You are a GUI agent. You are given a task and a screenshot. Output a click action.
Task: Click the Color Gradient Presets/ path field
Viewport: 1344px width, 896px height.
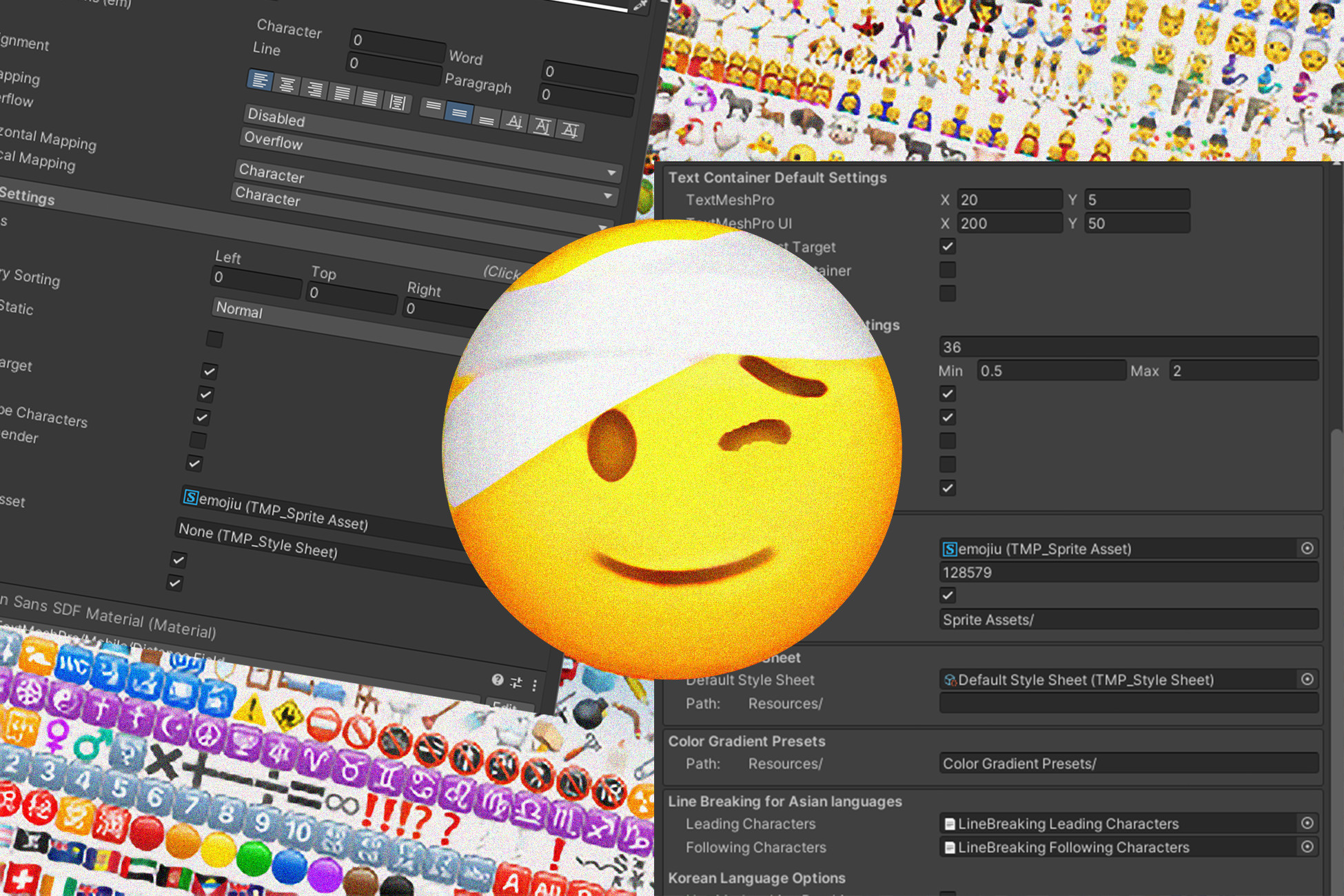click(x=1128, y=764)
